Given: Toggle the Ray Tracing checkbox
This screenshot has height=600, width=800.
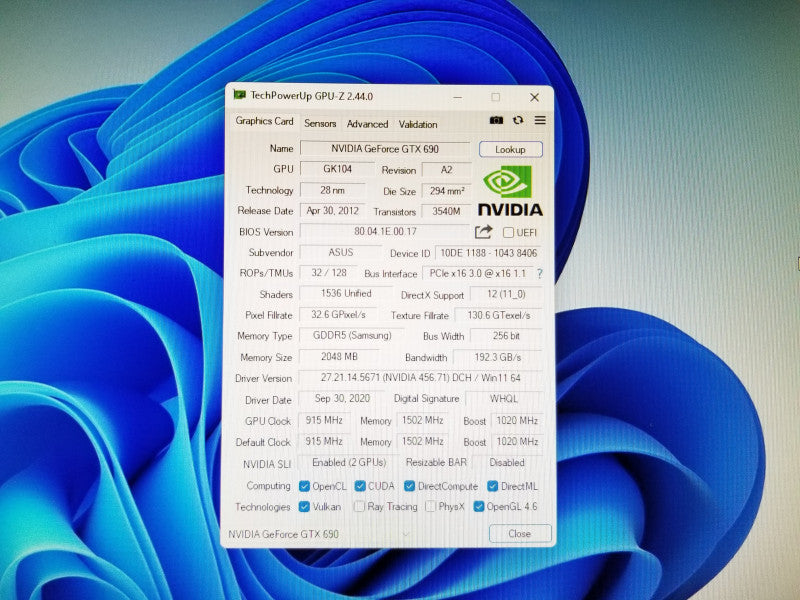Looking at the screenshot, I should tap(360, 507).
